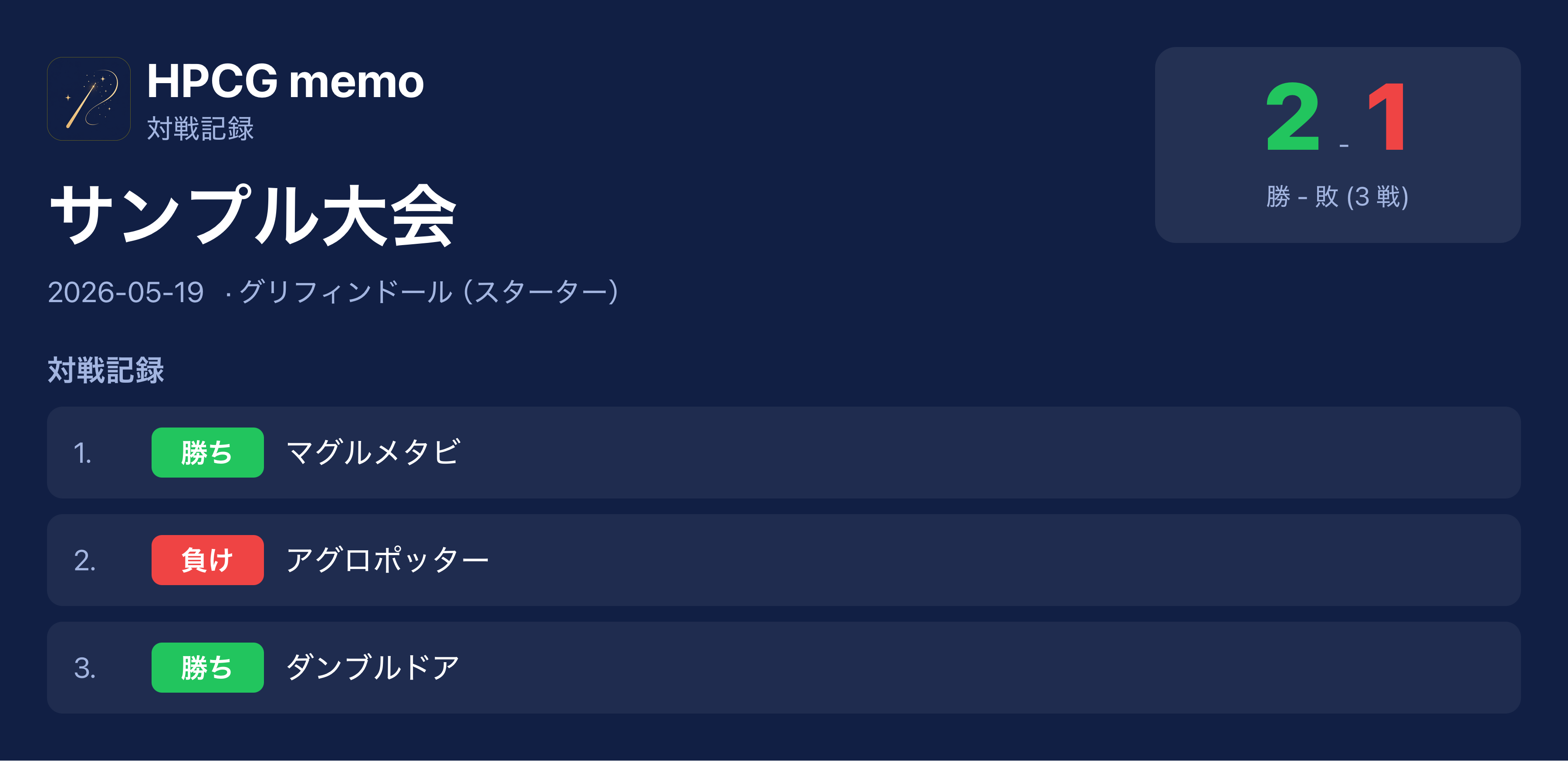Click the green 勝ち badge in match 1

point(208,453)
